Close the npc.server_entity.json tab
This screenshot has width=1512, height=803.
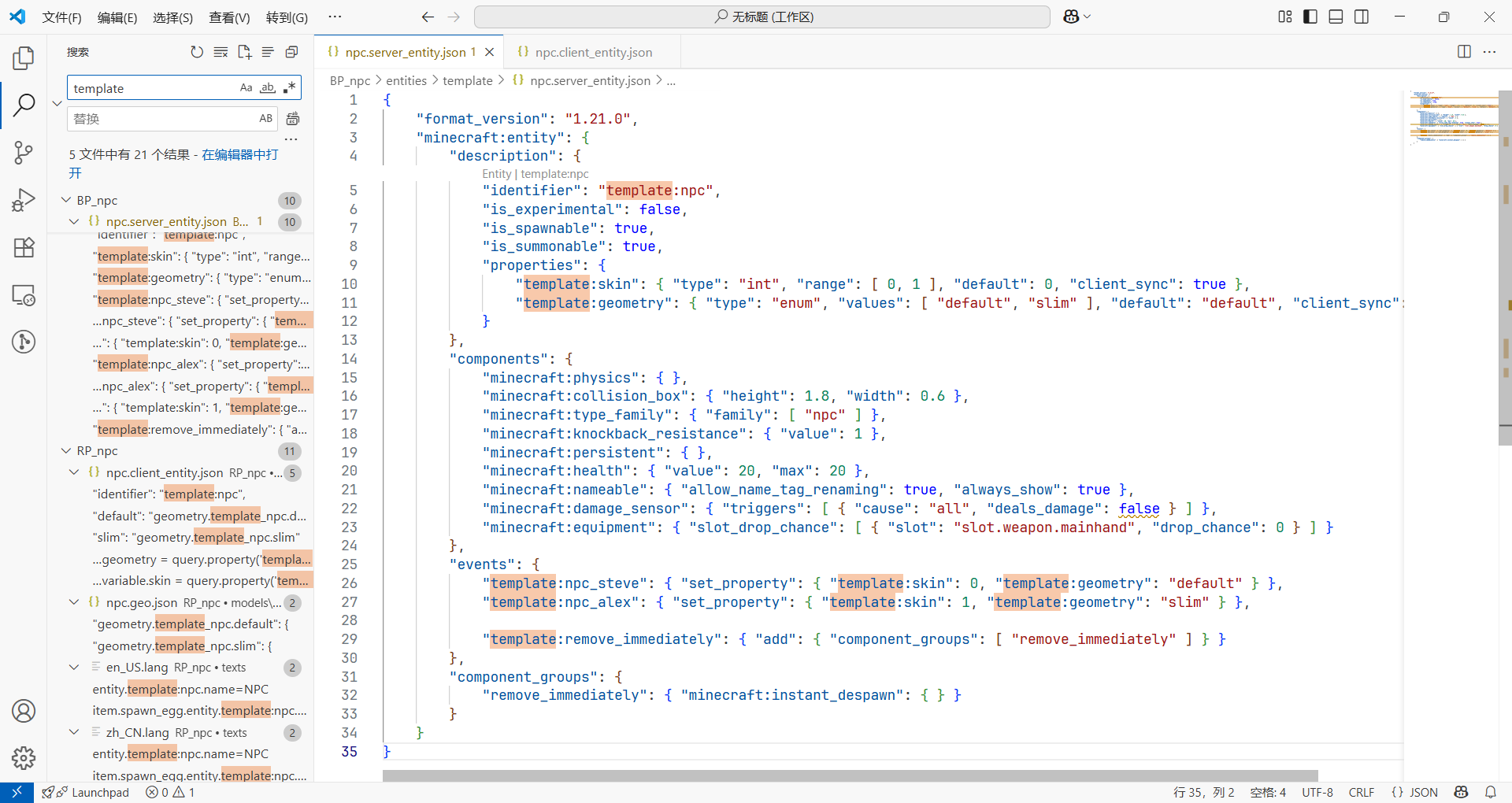pyautogui.click(x=489, y=52)
